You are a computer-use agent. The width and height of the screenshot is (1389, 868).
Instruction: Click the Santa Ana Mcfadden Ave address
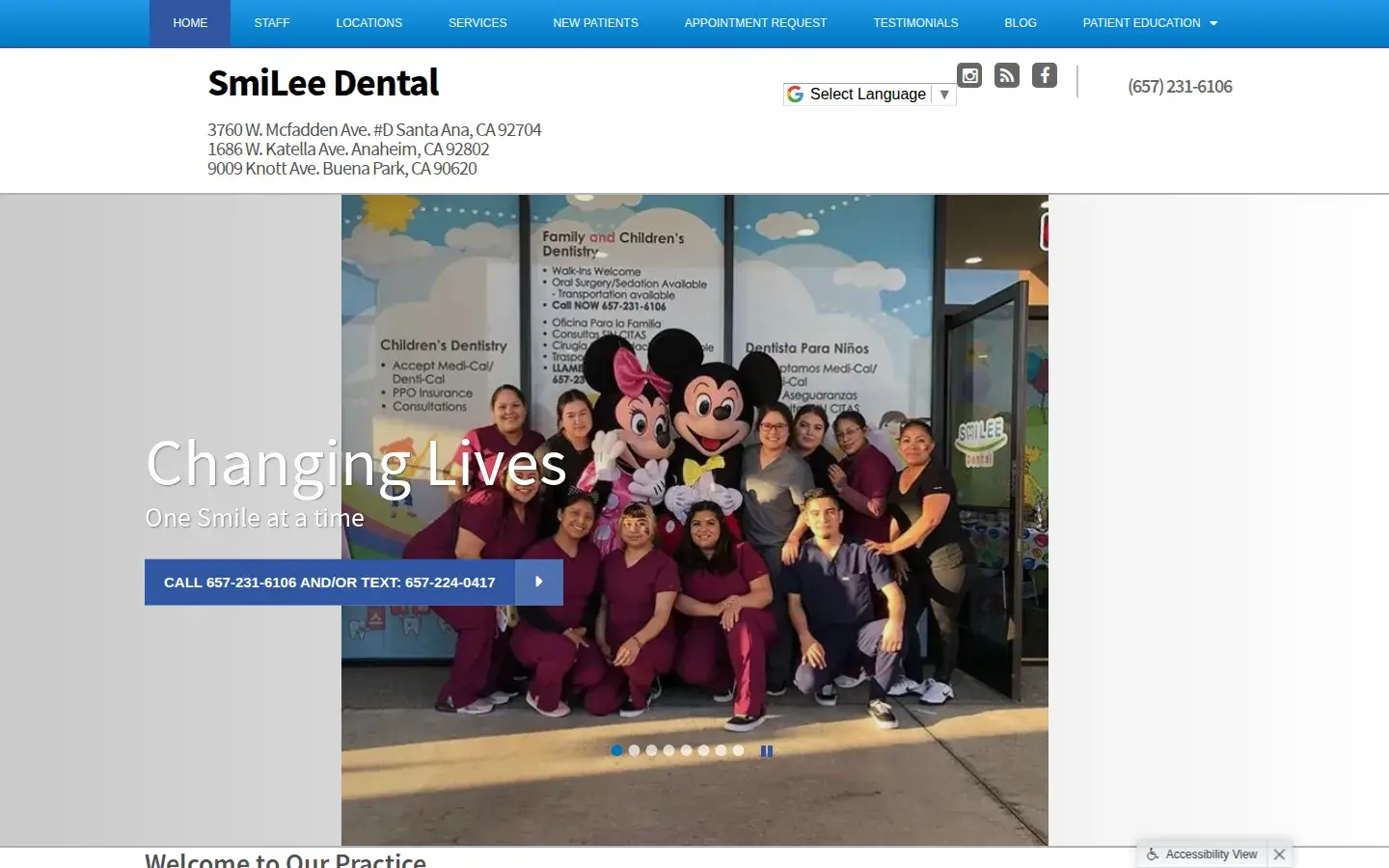click(x=374, y=129)
